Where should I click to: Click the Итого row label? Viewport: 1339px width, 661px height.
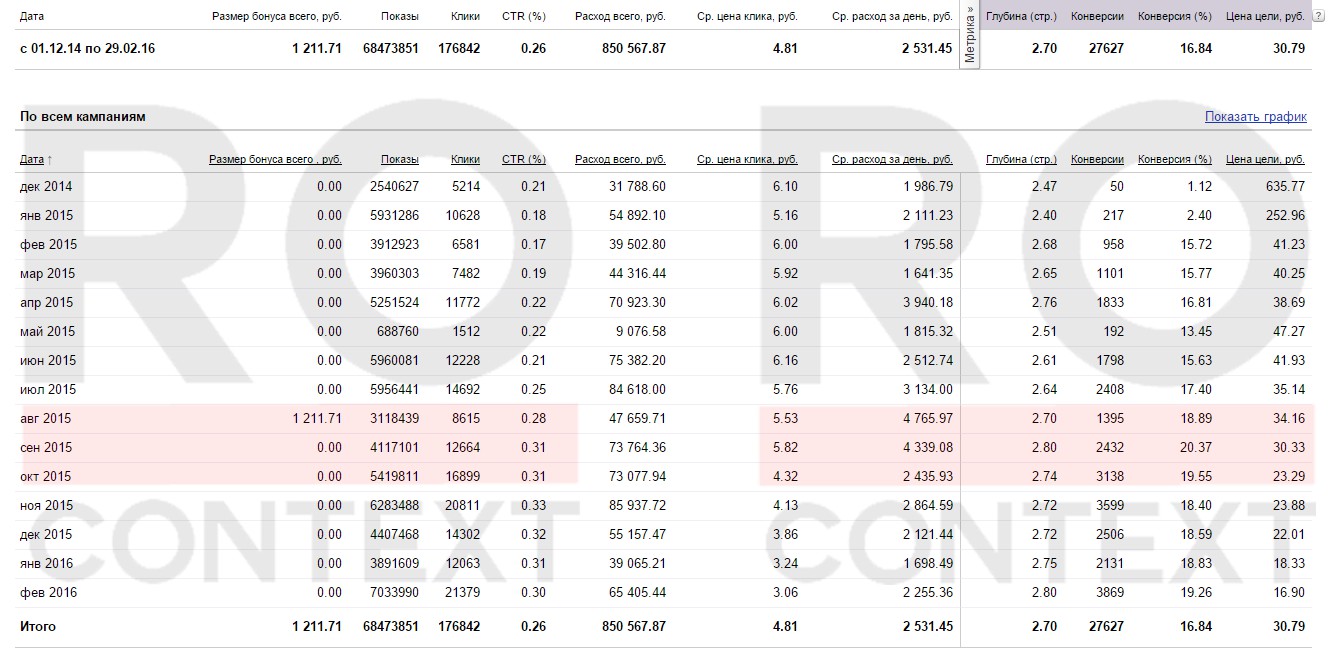pos(38,626)
